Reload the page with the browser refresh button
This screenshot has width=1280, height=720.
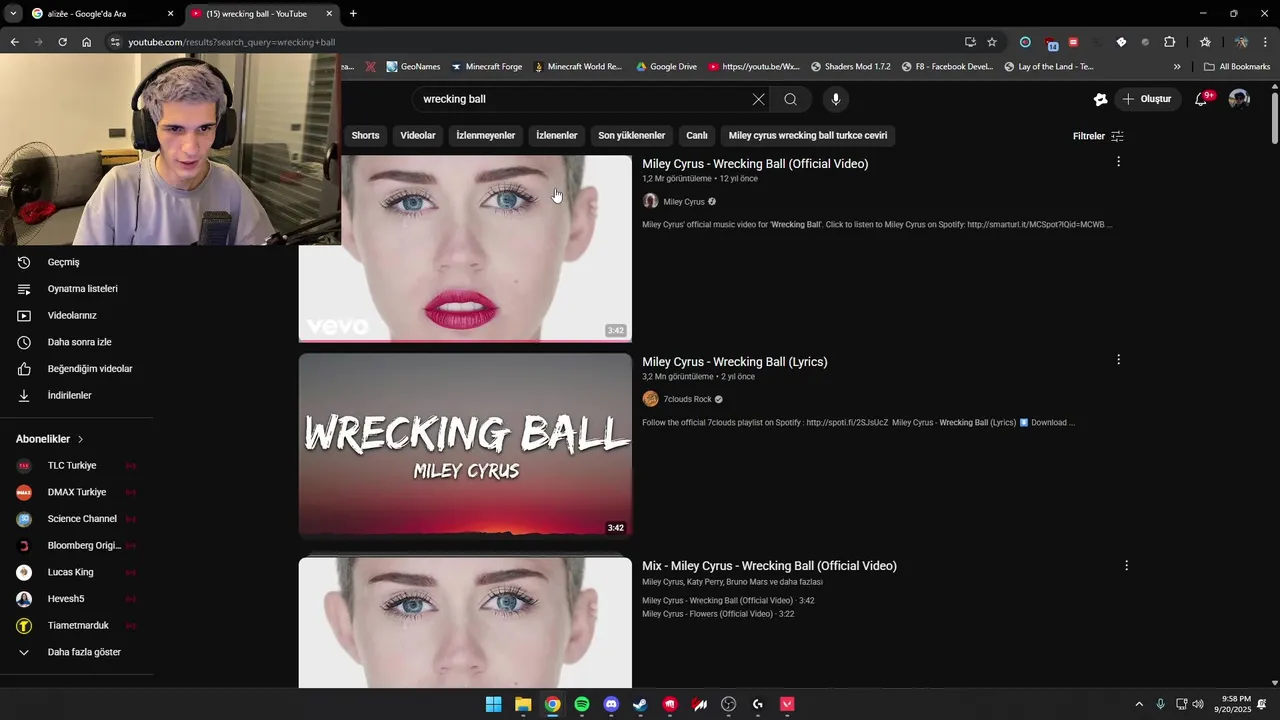click(62, 42)
